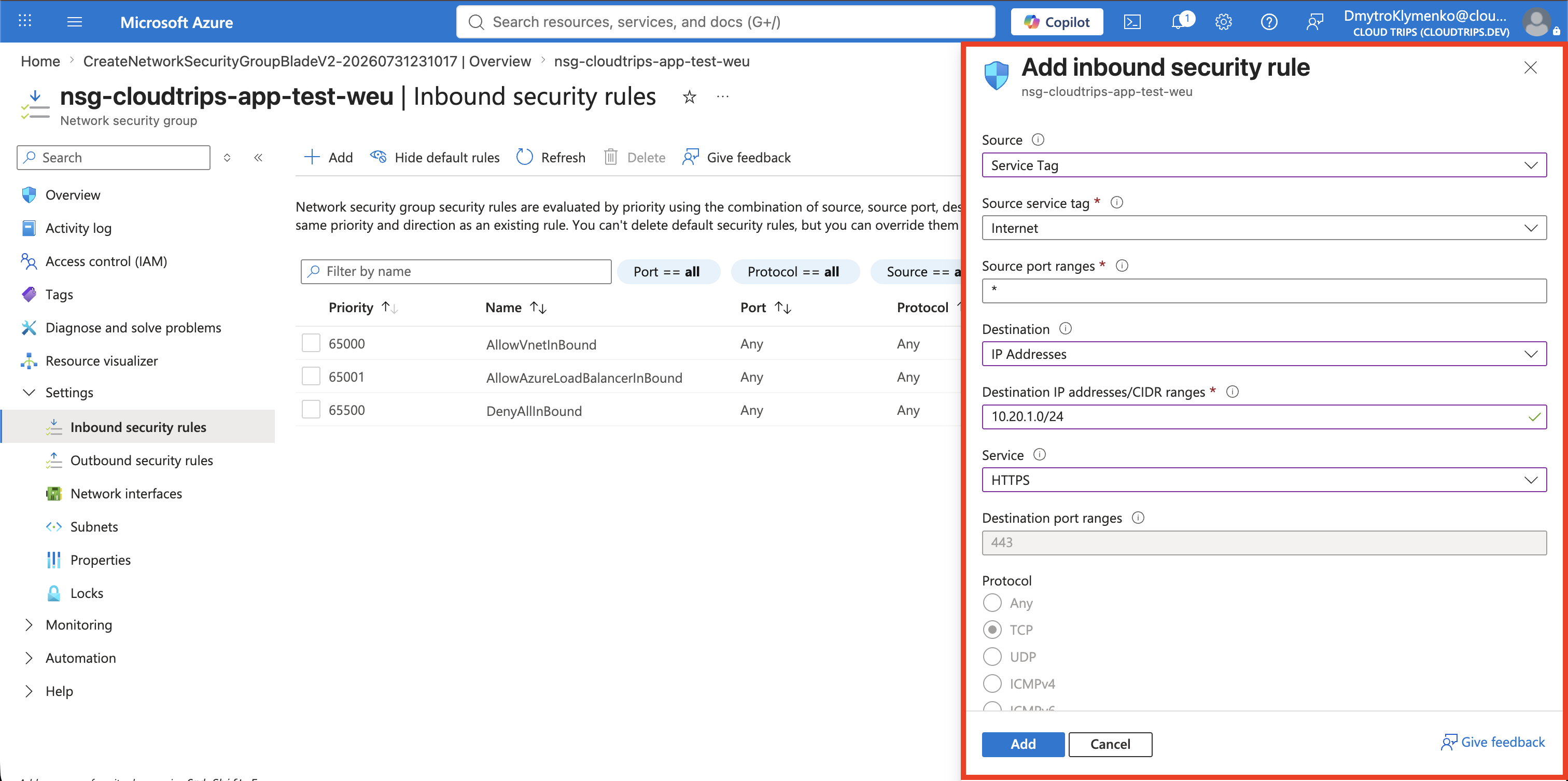The height and width of the screenshot is (781, 1568).
Task: Show info for Destination IP addresses/CIDR ranges
Action: click(x=1233, y=392)
